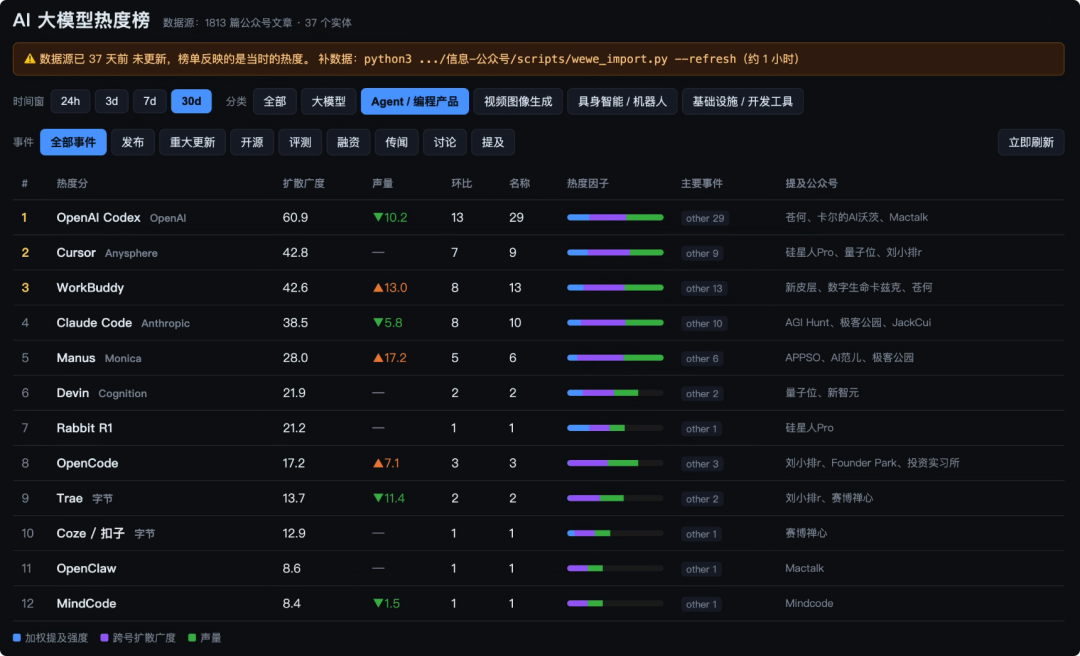Click the ▲13.0 change indicator for WorkBuddy
This screenshot has height=656, width=1080.
click(x=390, y=288)
